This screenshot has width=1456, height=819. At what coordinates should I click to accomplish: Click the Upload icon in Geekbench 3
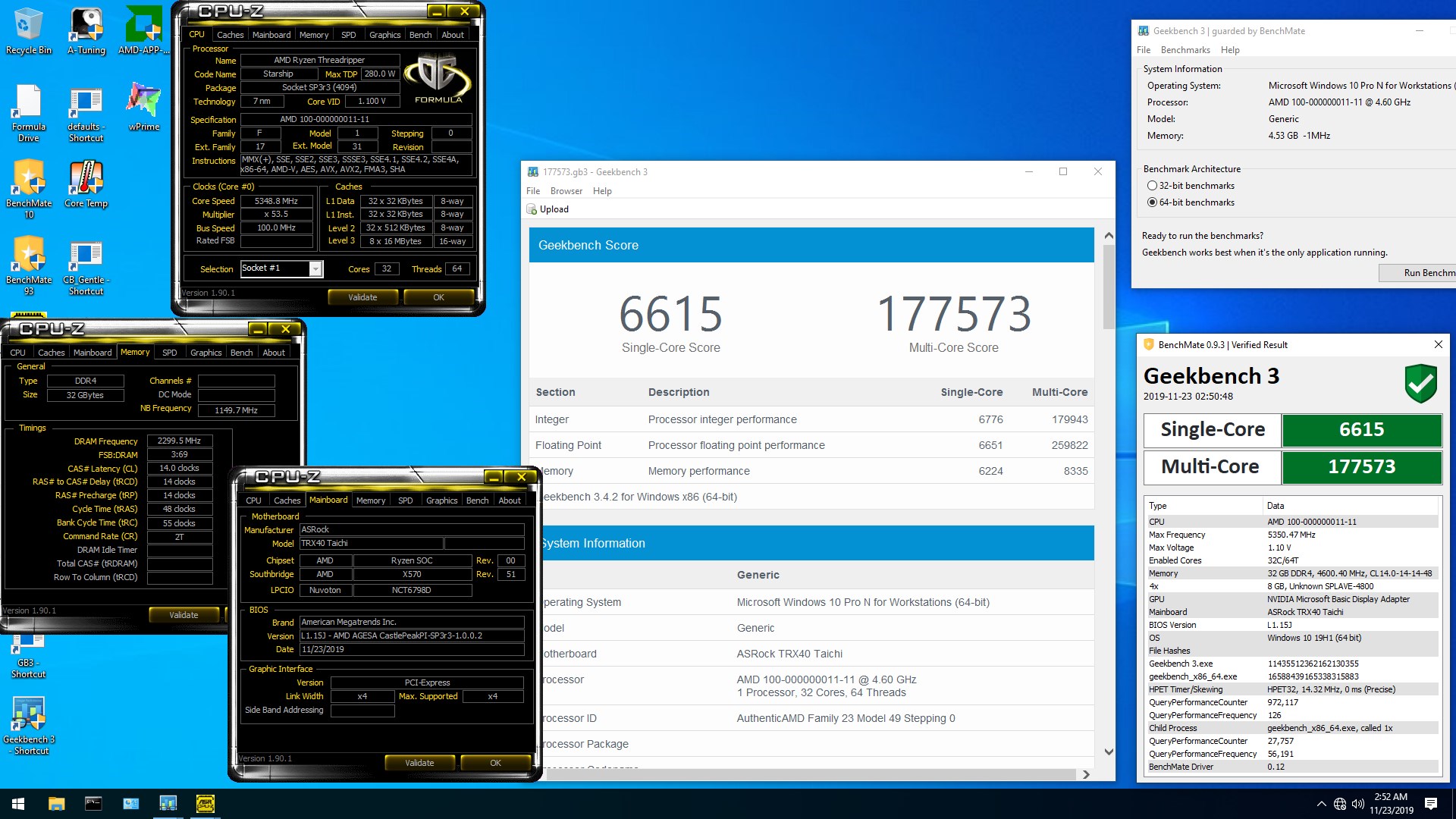point(532,209)
